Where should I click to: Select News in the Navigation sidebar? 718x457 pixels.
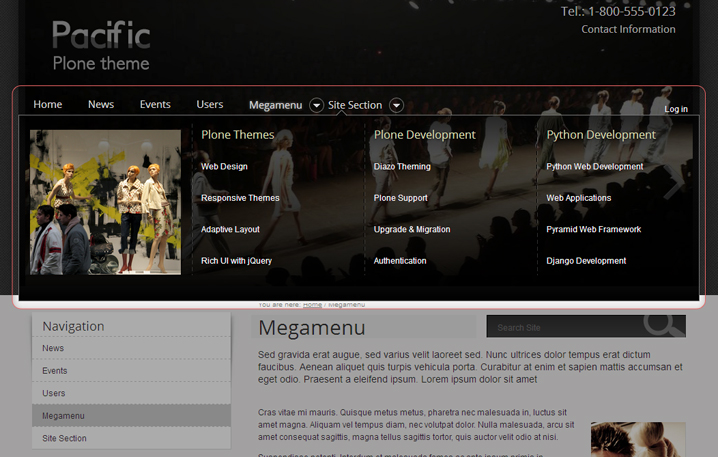tap(131, 348)
